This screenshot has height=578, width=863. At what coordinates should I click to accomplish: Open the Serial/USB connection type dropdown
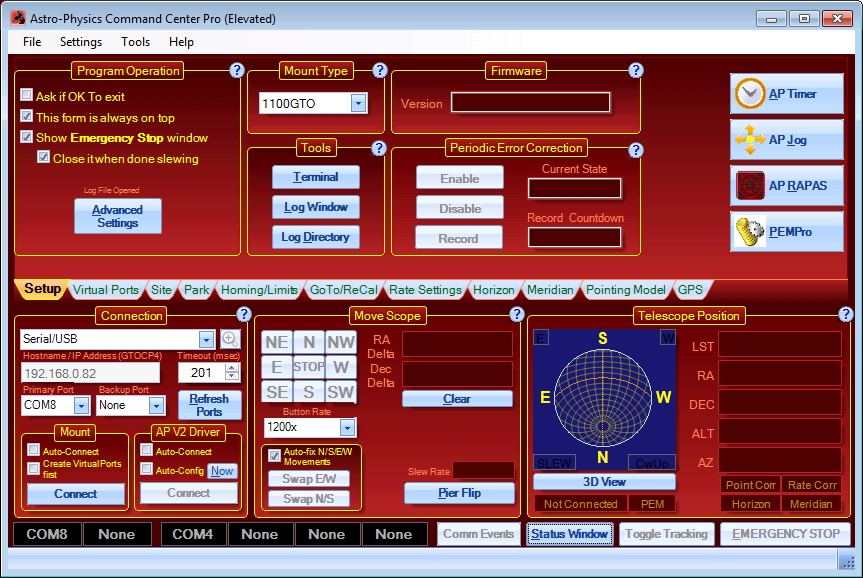(x=206, y=339)
